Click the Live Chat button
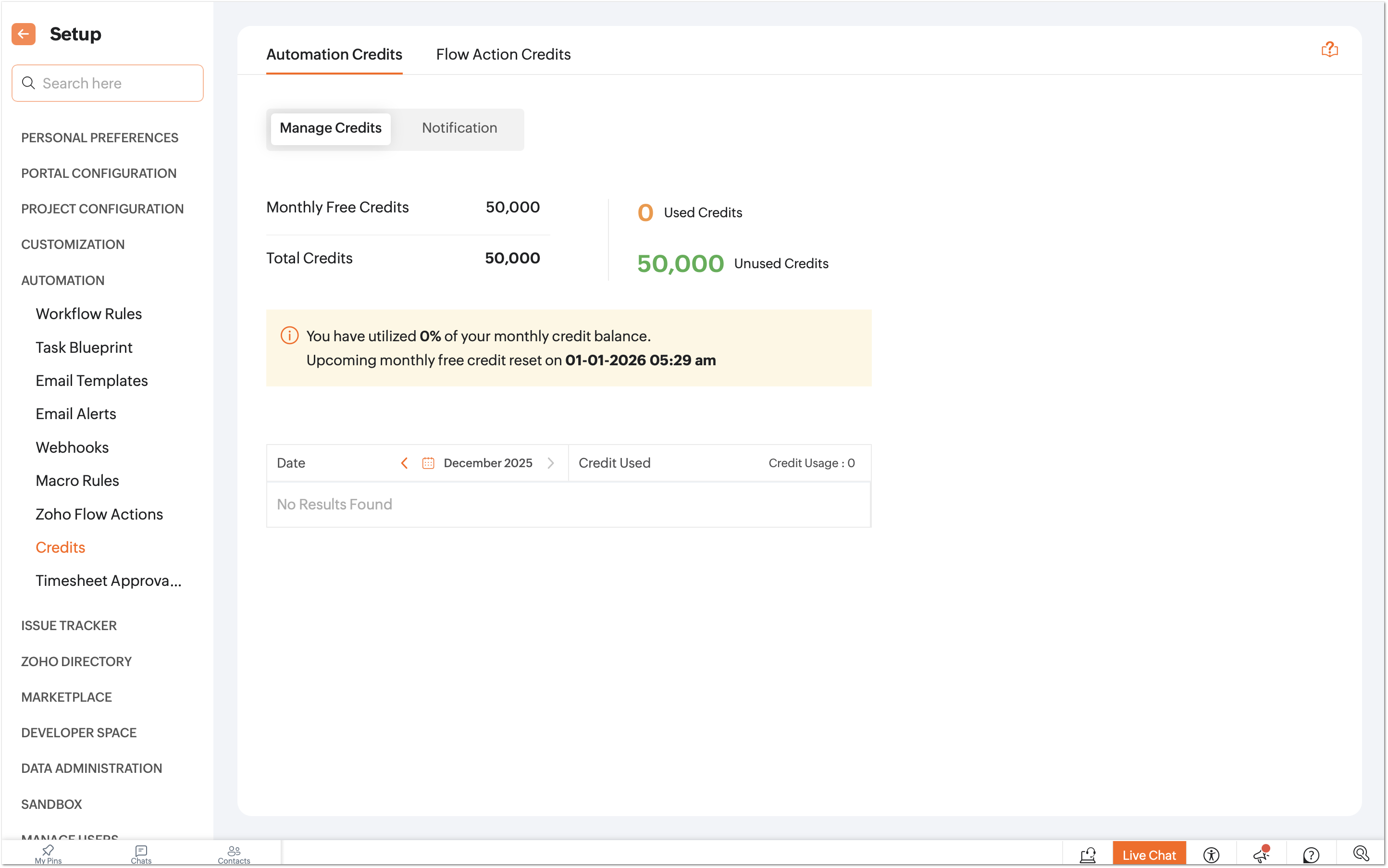This screenshot has width=1388, height=868. point(1149,854)
